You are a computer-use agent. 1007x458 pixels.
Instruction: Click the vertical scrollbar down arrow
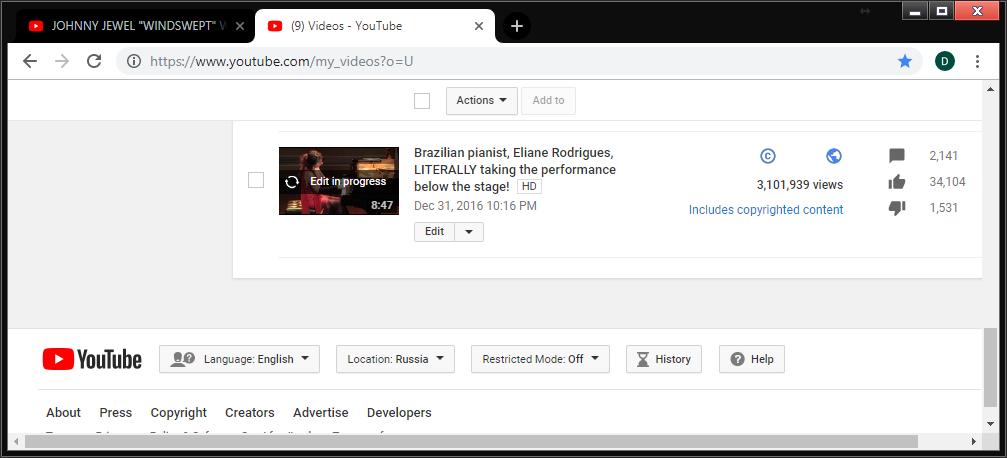991,424
